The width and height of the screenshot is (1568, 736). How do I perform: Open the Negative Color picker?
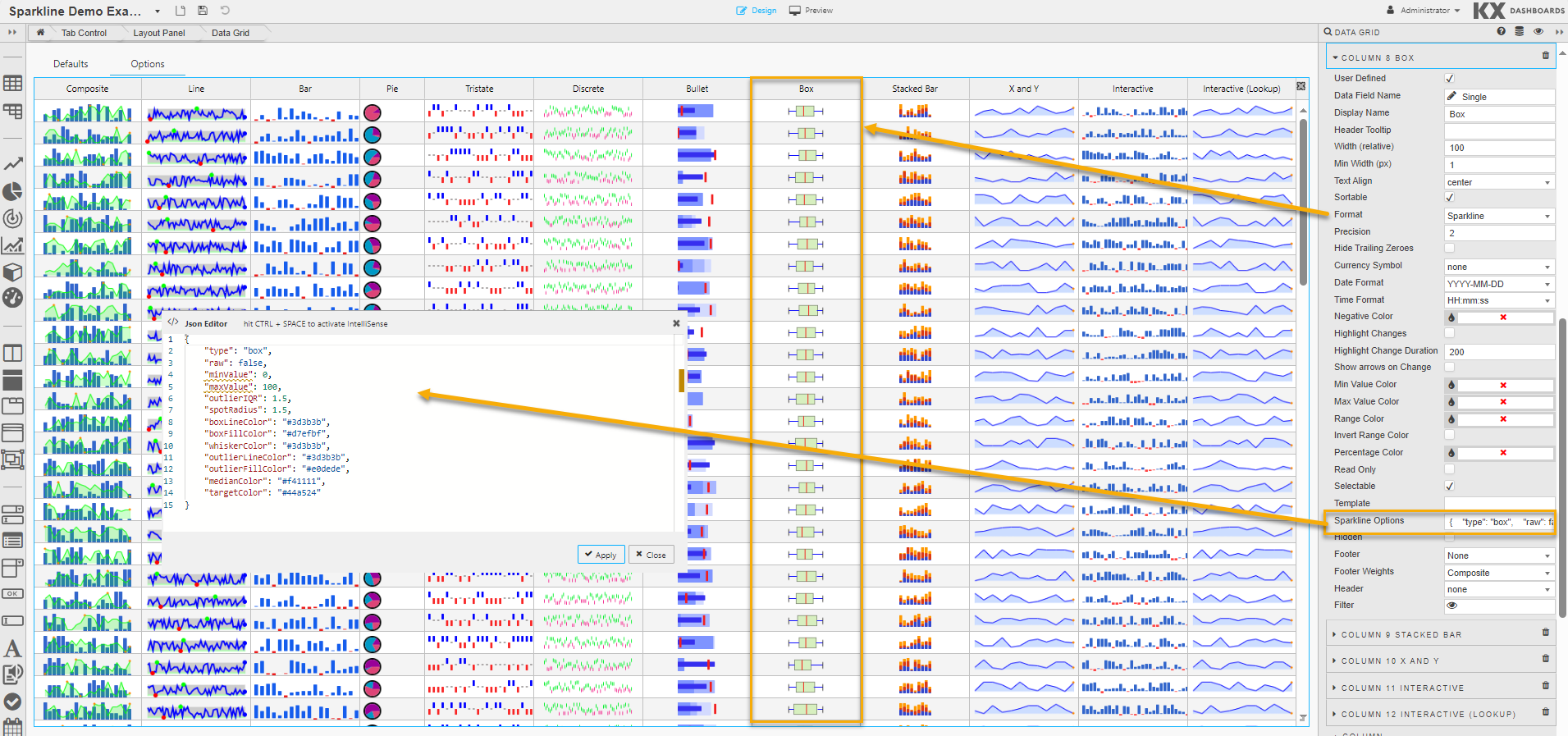click(x=1451, y=318)
